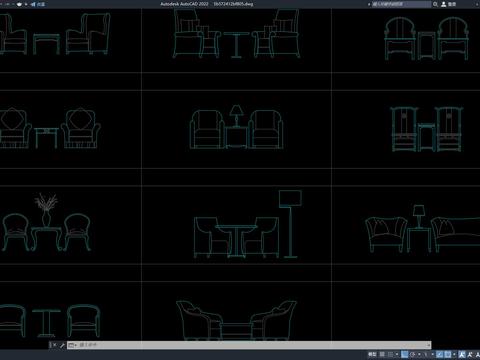Screen dimensions: 480x360
Task: Toggle the drawing grid display icon
Action: pos(382,354)
